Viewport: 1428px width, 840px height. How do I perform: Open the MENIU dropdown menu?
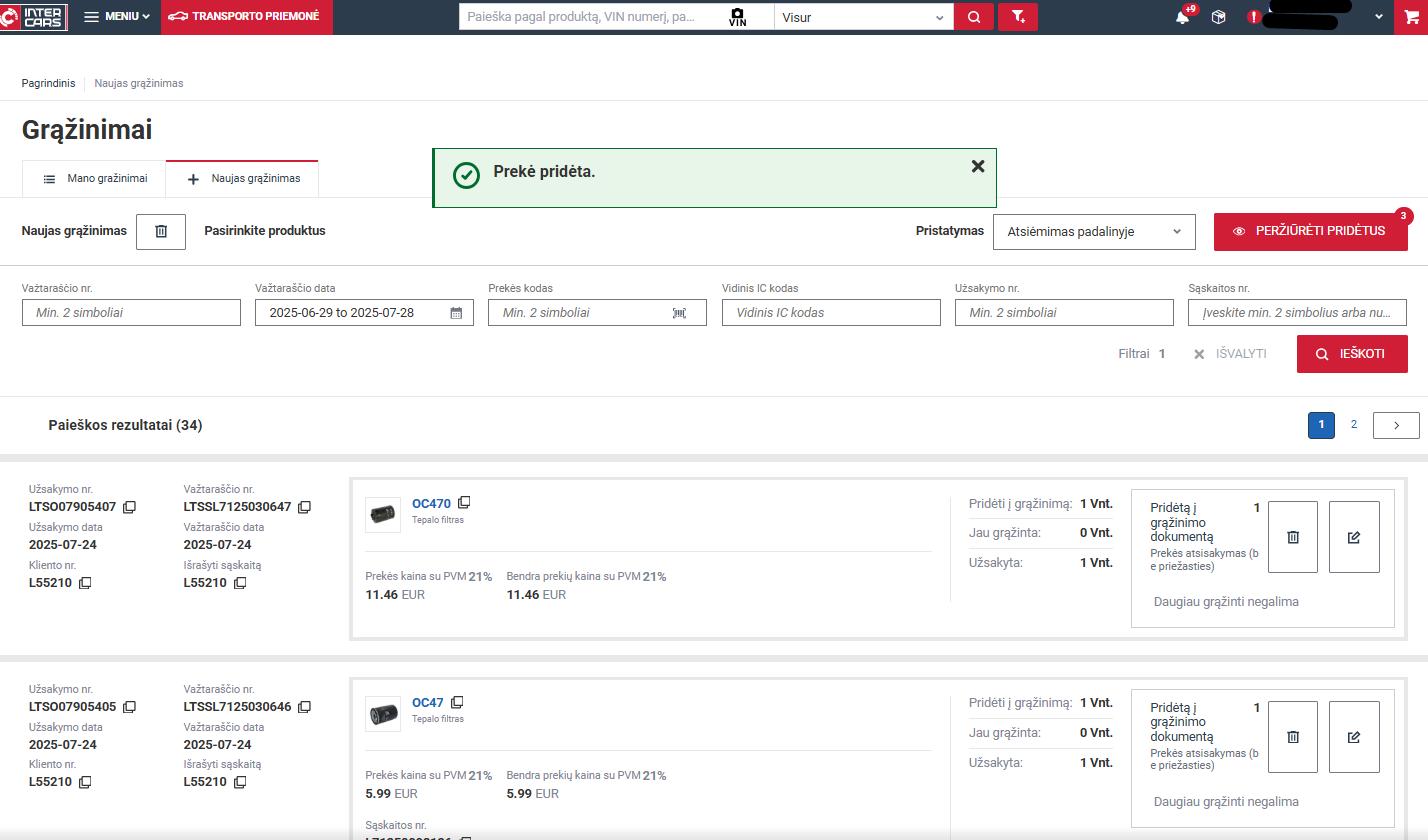coord(117,17)
